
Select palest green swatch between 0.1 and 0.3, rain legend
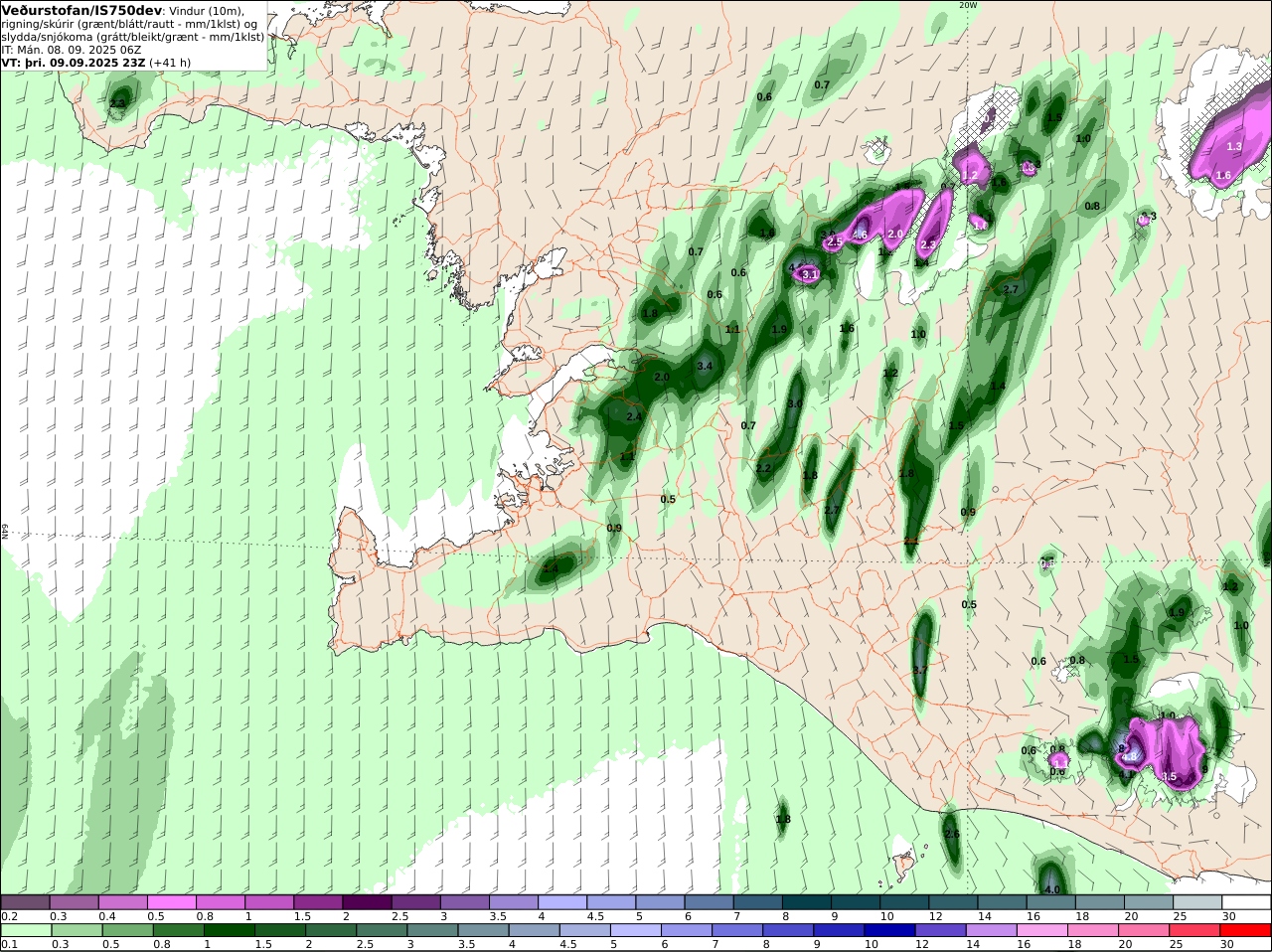click(x=25, y=930)
